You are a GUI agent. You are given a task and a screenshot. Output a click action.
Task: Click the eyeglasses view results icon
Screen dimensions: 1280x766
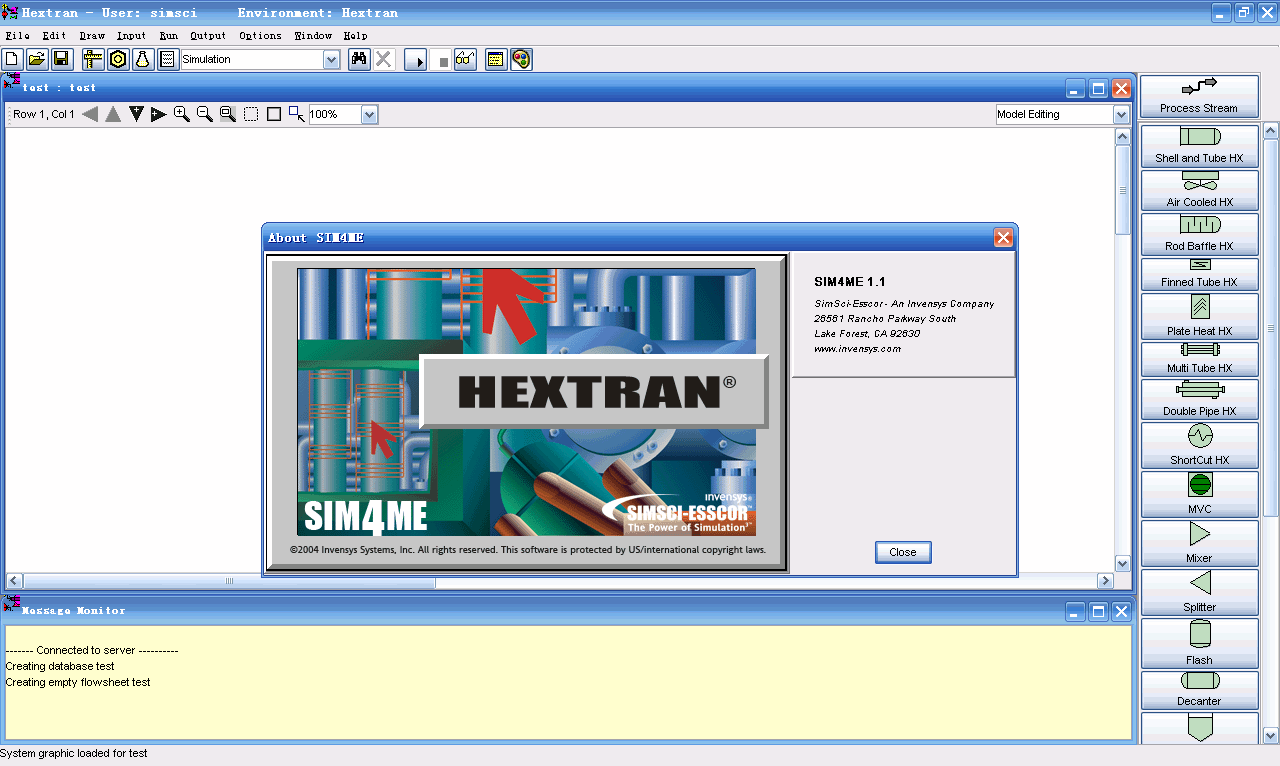pos(465,60)
